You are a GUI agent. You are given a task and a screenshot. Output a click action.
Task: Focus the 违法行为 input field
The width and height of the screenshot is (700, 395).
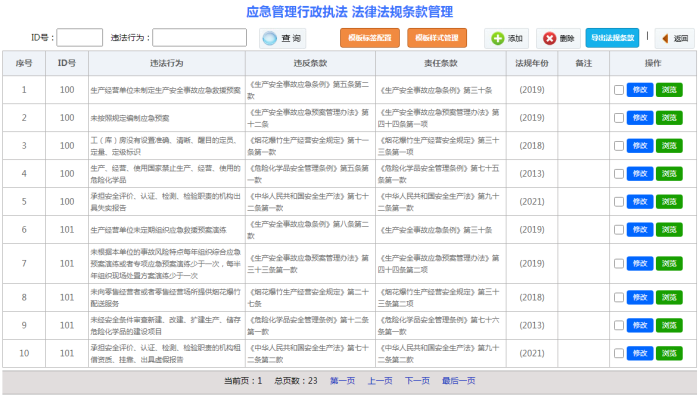[x=199, y=37]
